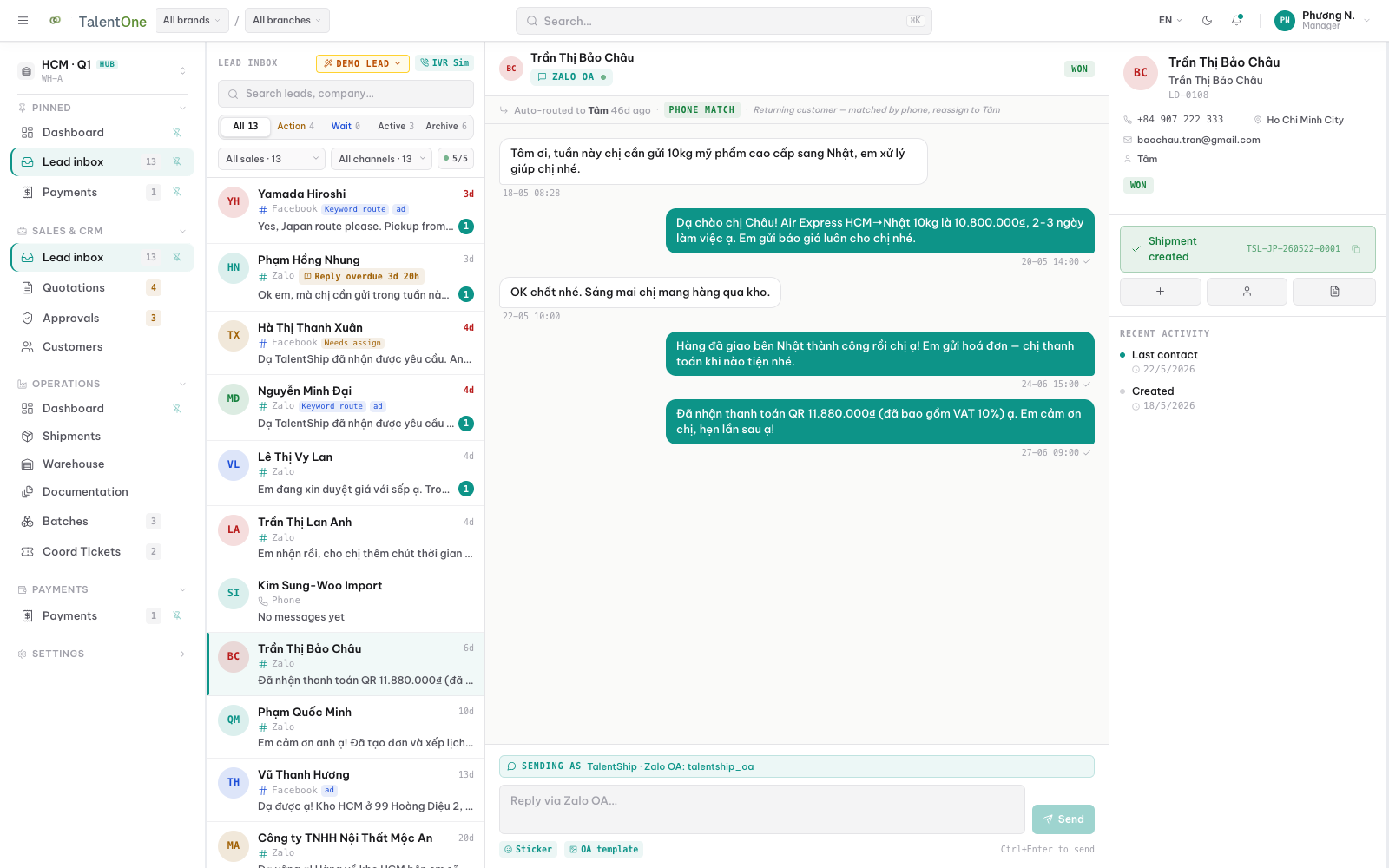Click the Reply via Zalo OA box
This screenshot has width=1389, height=868.
click(x=761, y=809)
